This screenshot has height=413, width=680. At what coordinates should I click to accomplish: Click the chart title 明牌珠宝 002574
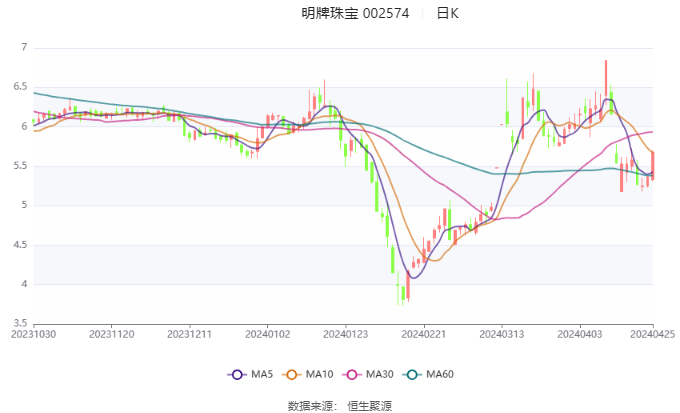click(x=355, y=13)
